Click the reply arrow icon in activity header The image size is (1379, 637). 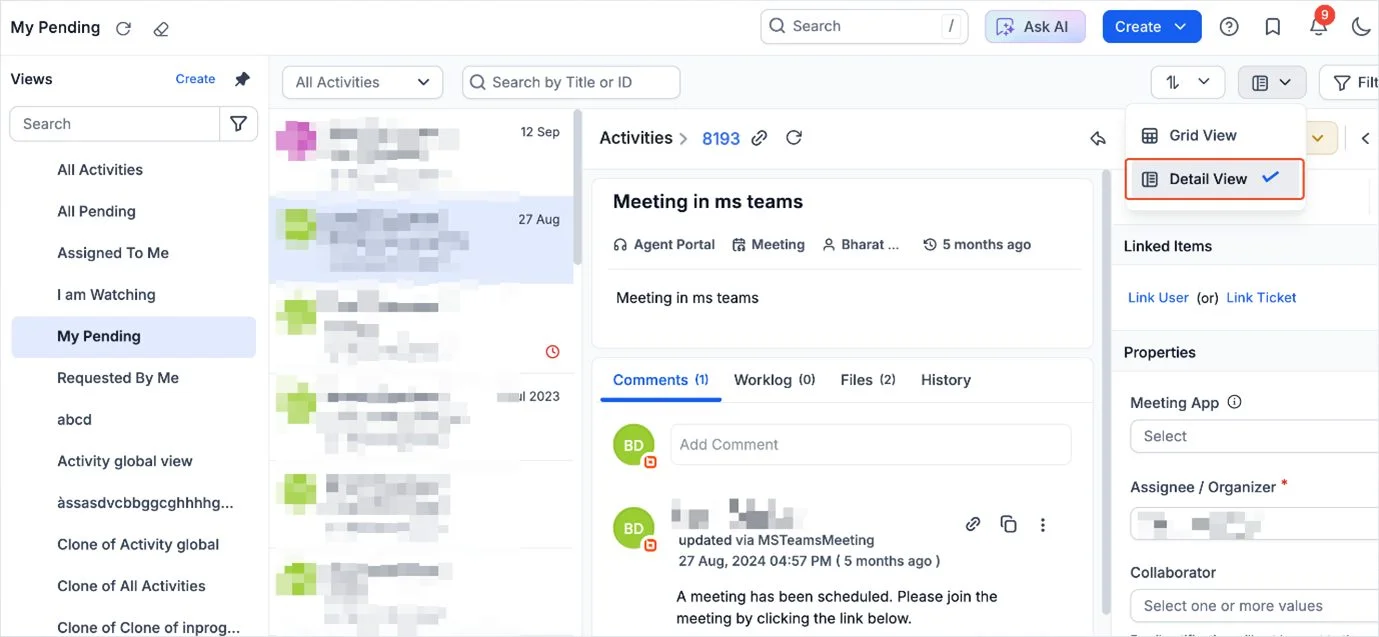[1097, 138]
